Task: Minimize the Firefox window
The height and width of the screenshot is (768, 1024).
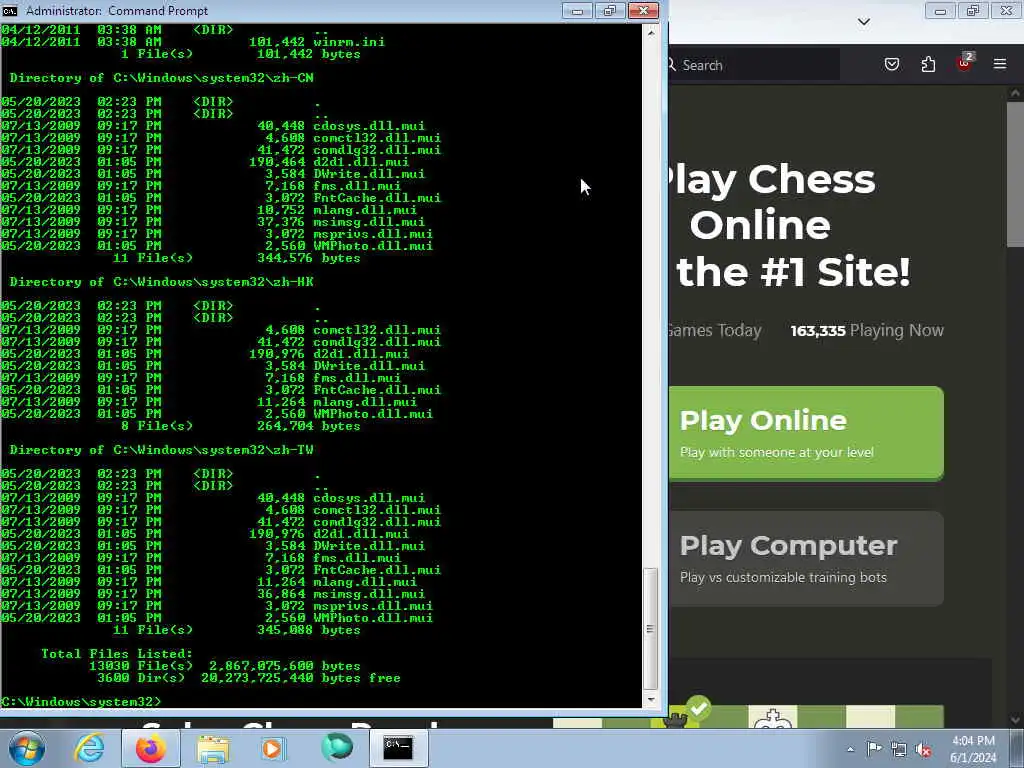Action: (940, 10)
